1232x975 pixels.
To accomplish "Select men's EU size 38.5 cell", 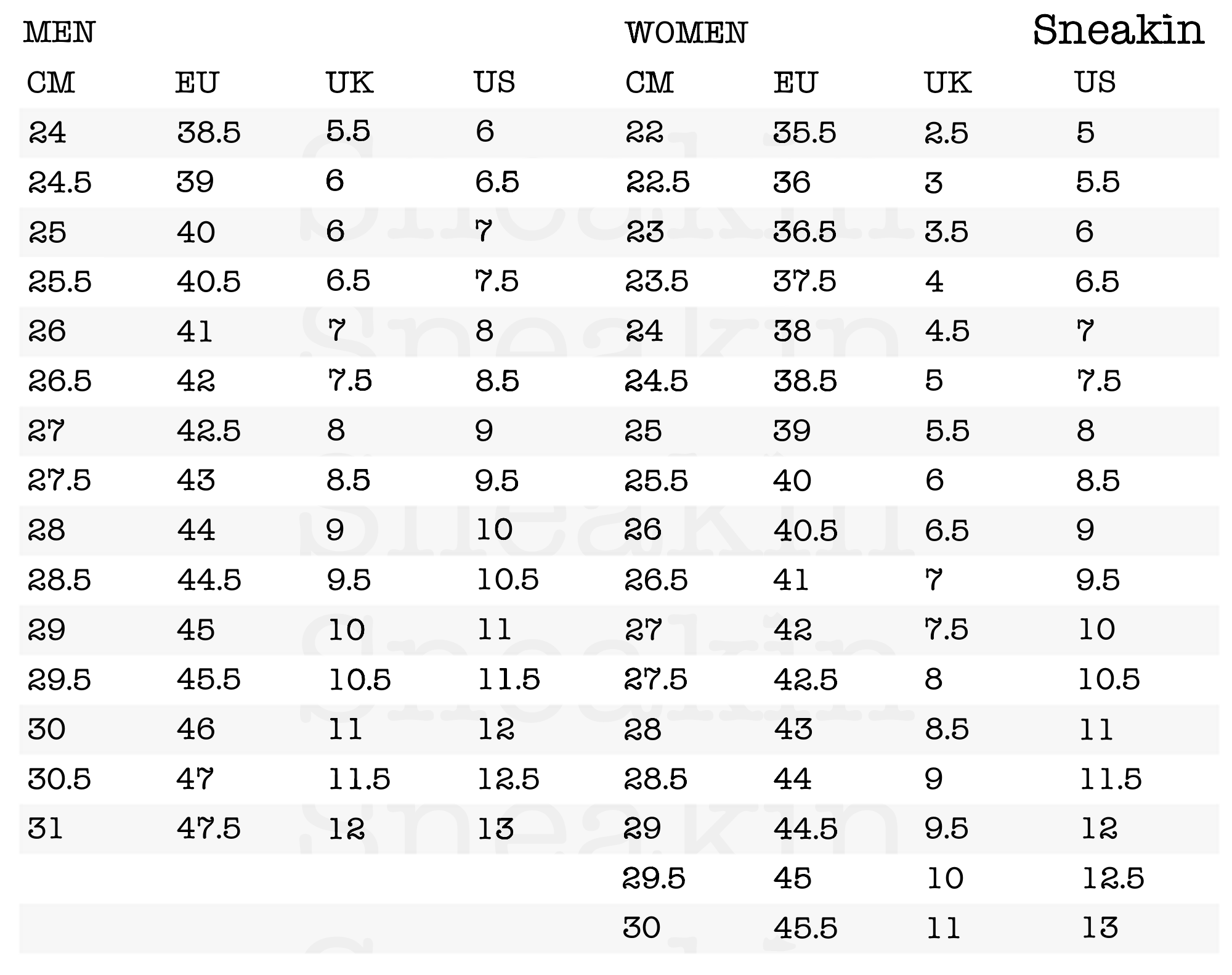I will coord(209,133).
